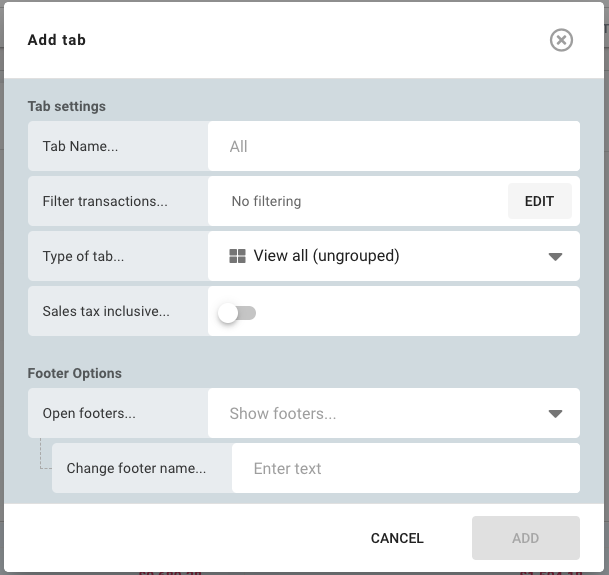This screenshot has width=609, height=575.
Task: Click the Sales tax inclusive label
Action: pos(106,311)
